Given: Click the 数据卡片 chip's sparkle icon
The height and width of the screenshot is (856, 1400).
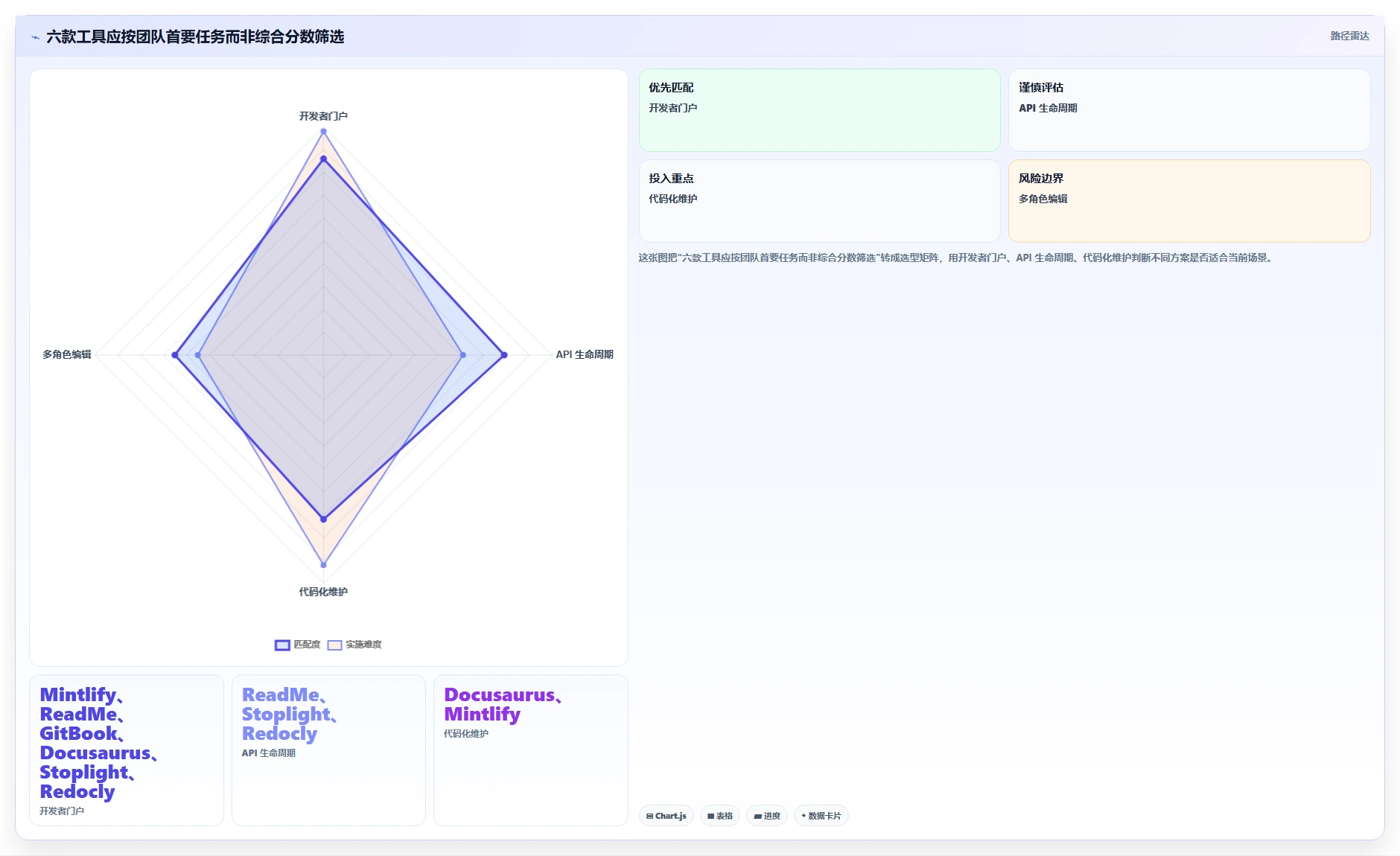Looking at the screenshot, I should (804, 817).
